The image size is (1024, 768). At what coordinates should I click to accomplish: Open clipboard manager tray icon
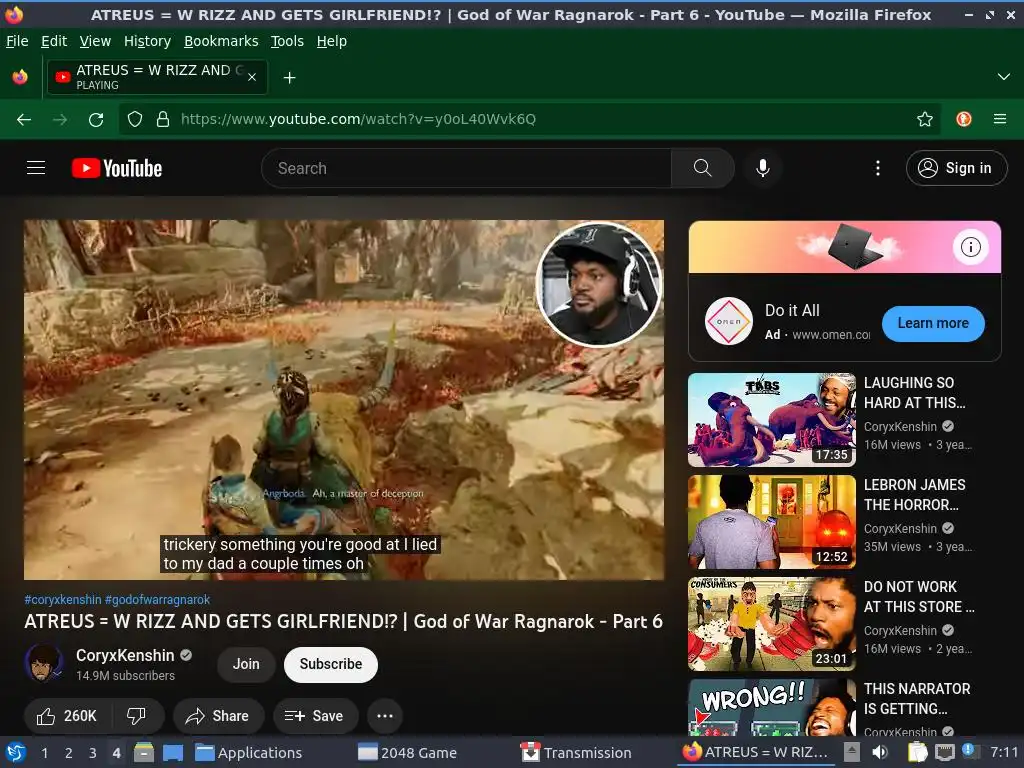(x=917, y=752)
